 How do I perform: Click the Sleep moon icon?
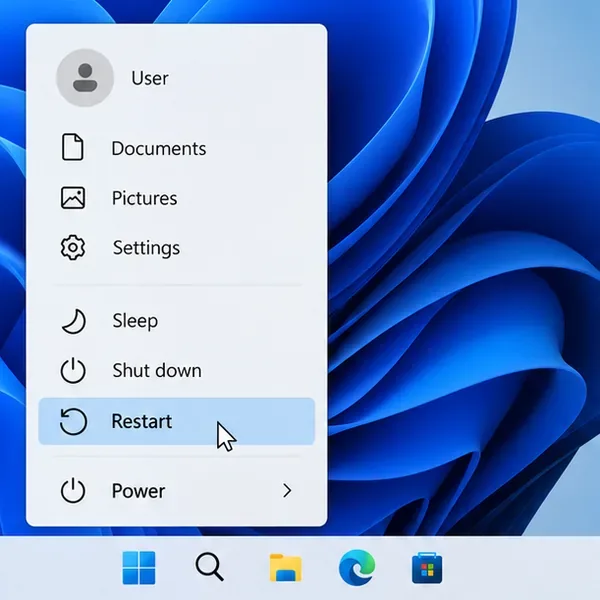(x=74, y=321)
